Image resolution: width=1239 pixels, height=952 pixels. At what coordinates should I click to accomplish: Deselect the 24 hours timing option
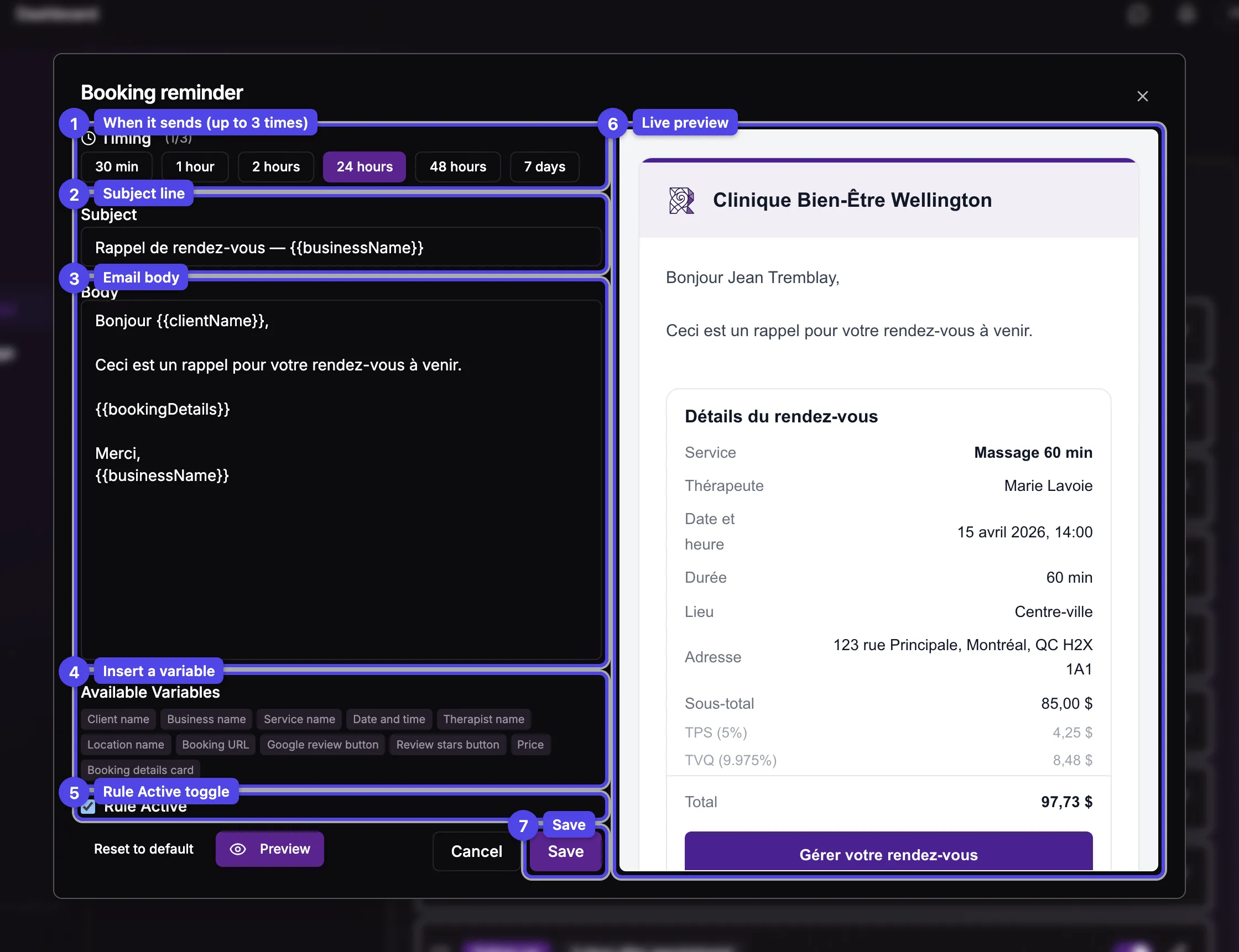[x=365, y=166]
